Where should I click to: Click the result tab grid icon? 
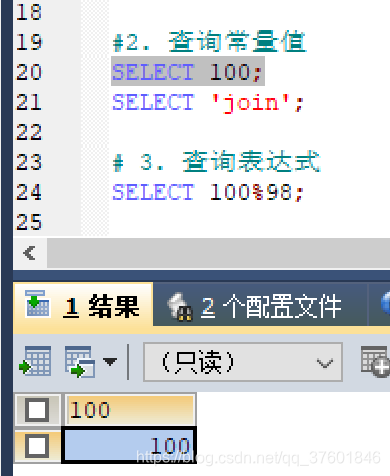point(37,303)
